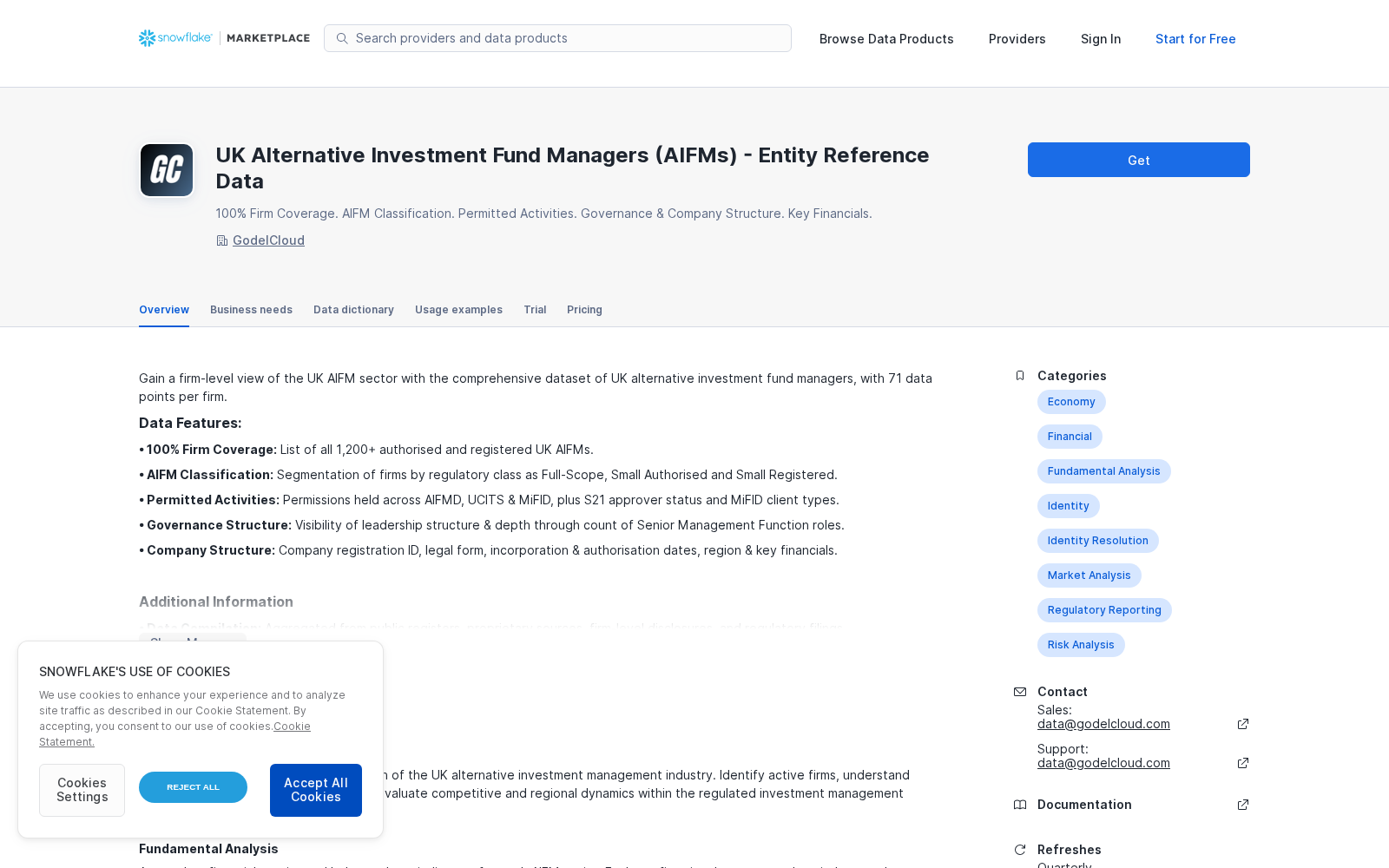Click the Documentation book icon

click(x=1020, y=805)
